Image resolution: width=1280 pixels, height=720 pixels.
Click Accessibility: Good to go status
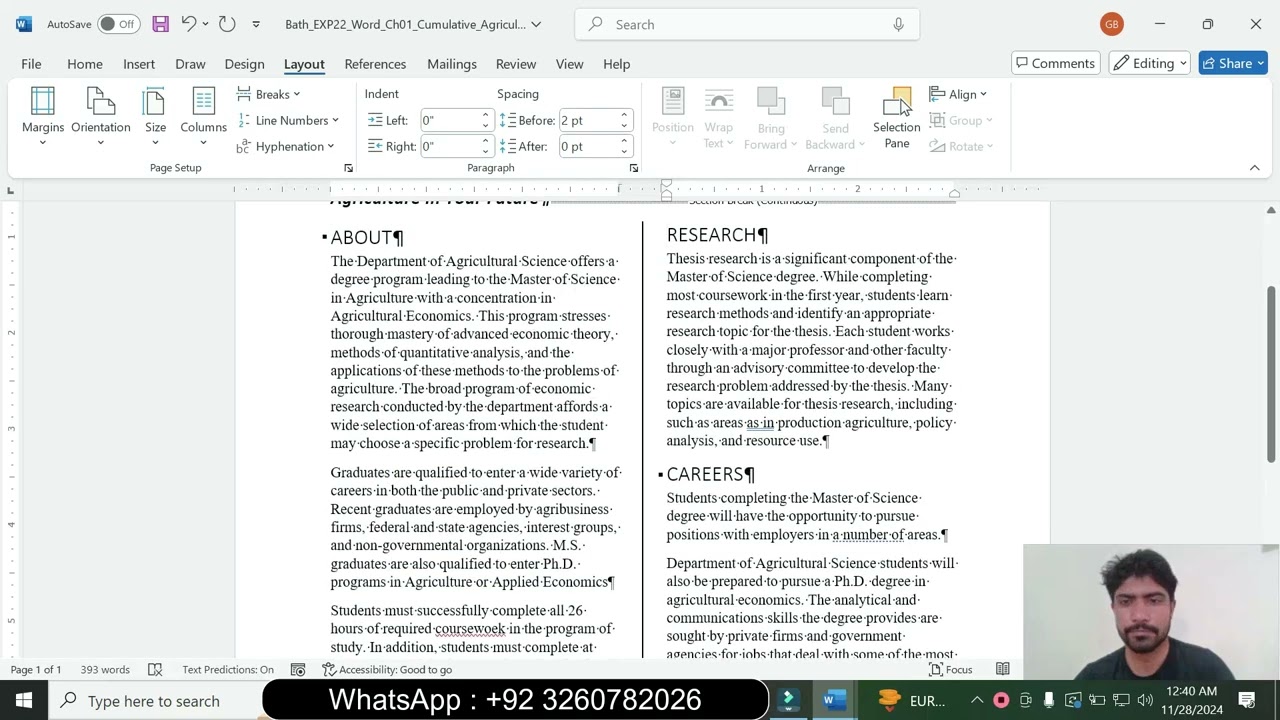point(387,669)
